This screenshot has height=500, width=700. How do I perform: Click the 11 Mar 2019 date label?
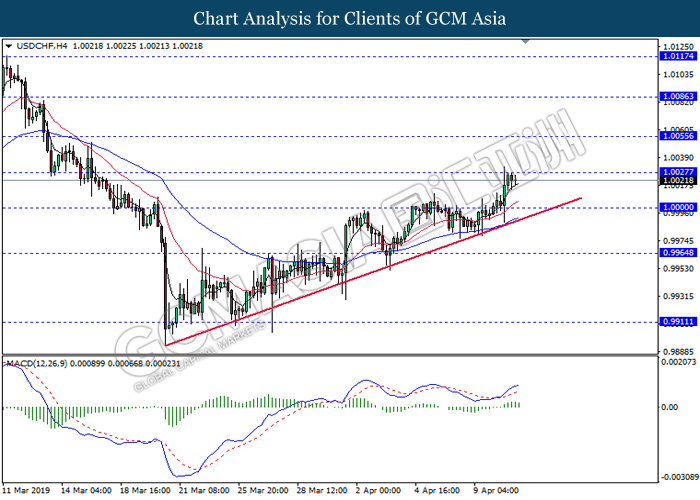coord(27,491)
